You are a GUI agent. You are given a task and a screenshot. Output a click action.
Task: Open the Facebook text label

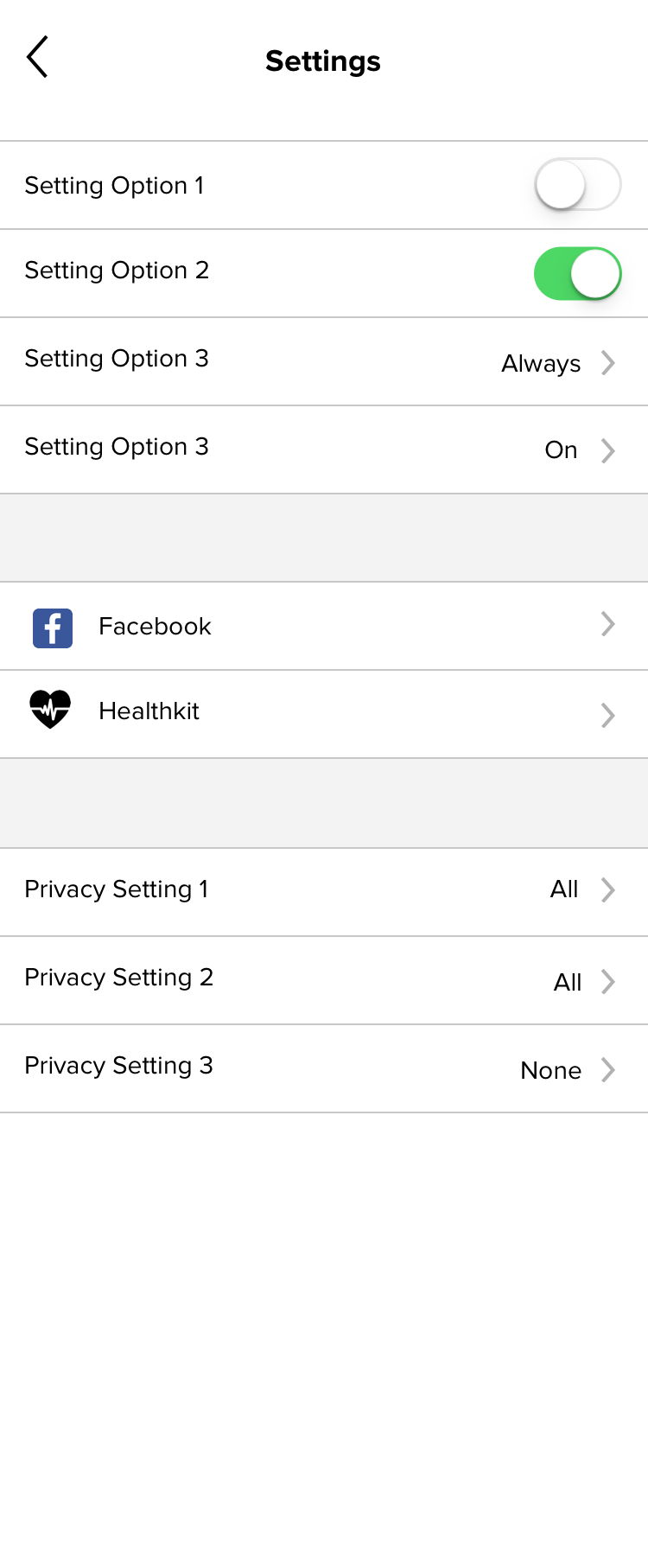click(x=155, y=626)
